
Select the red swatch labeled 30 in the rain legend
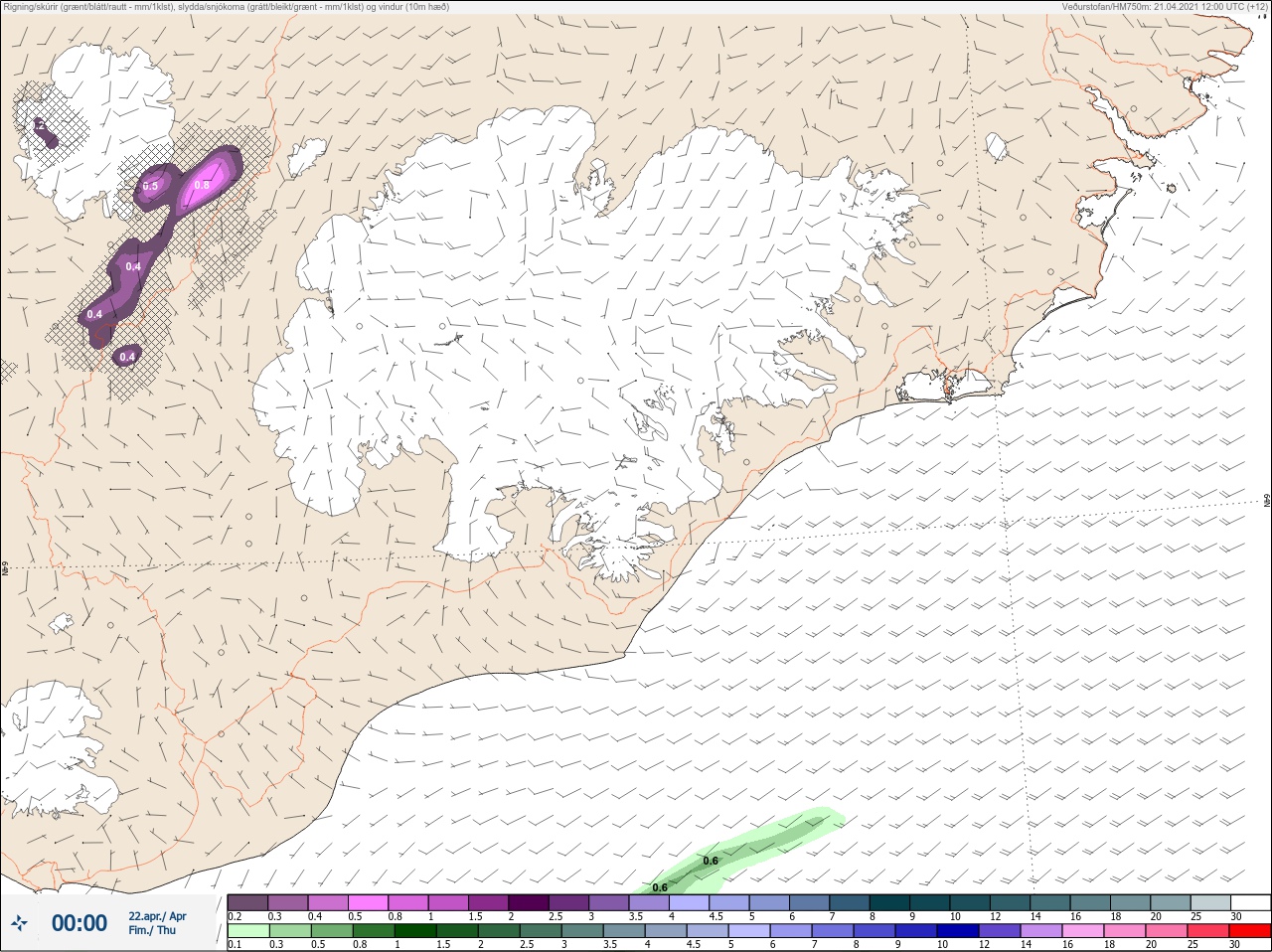coord(1250,931)
